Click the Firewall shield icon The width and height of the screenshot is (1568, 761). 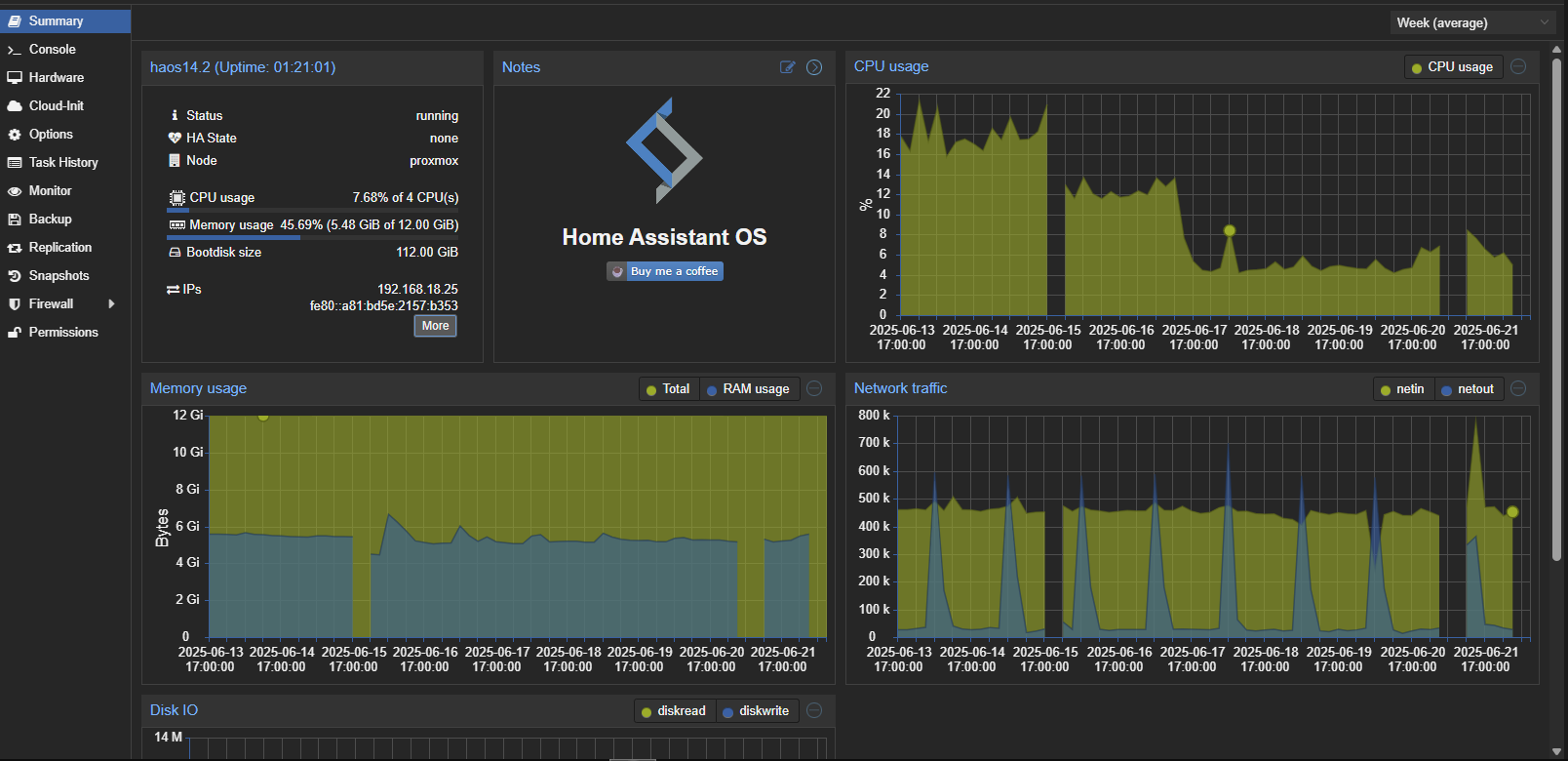(x=15, y=304)
